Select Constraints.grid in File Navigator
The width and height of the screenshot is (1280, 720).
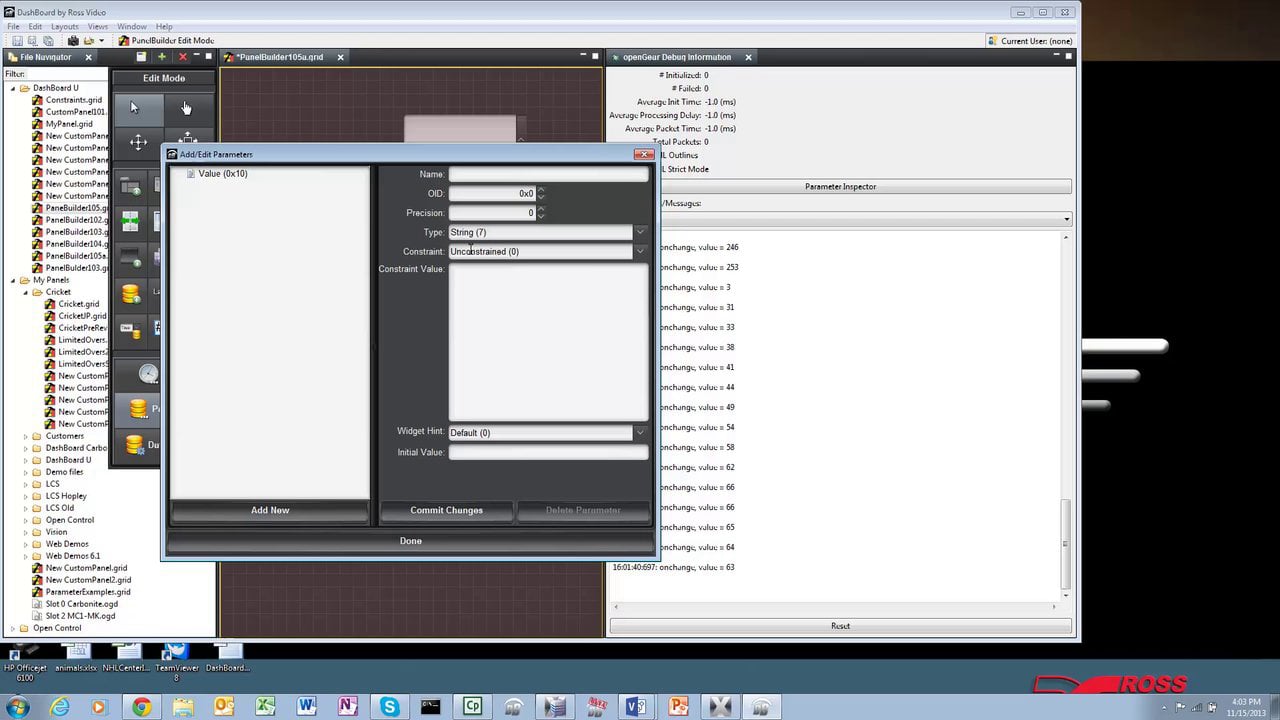coord(73,100)
